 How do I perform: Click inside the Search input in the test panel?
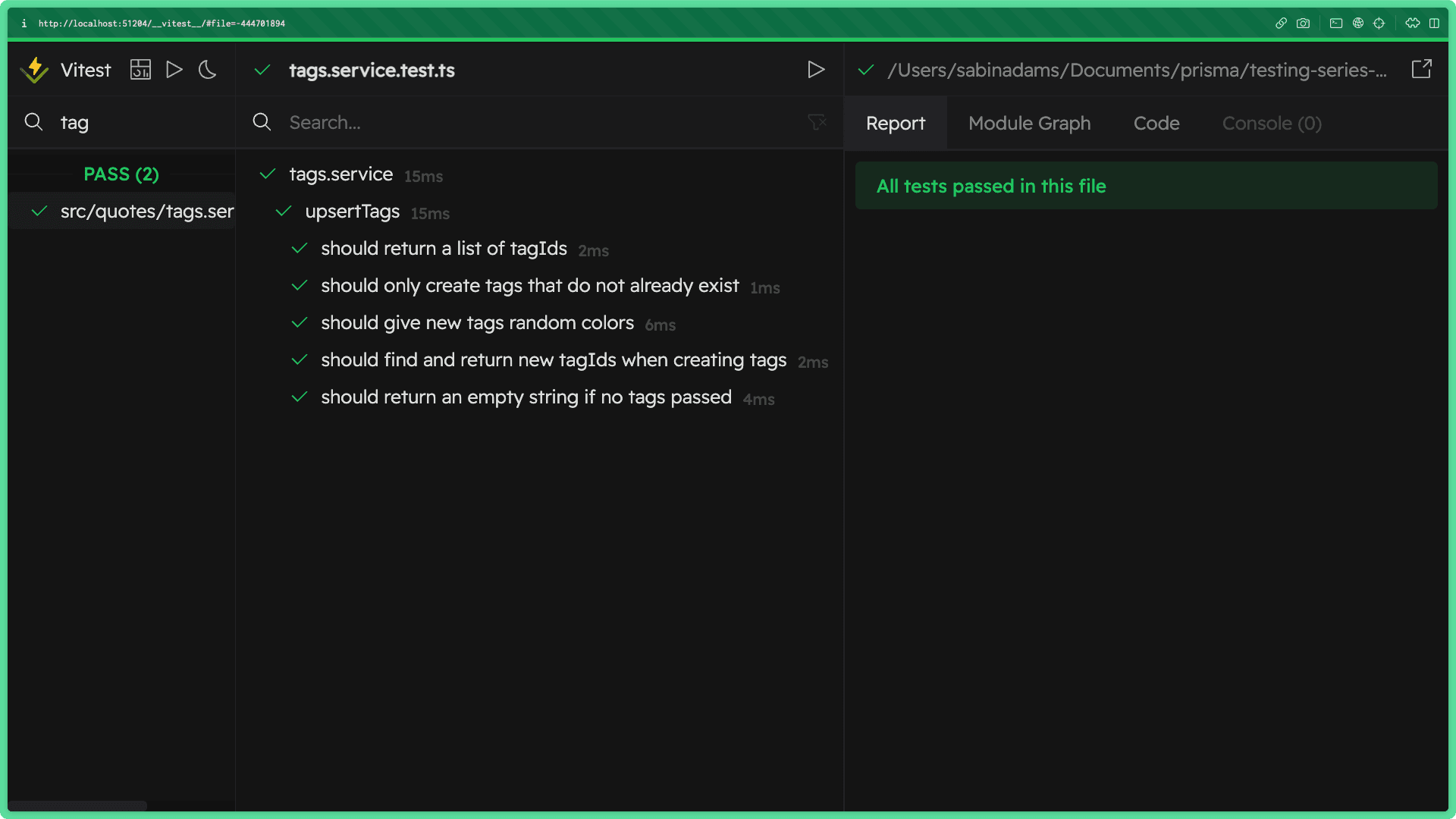point(455,122)
